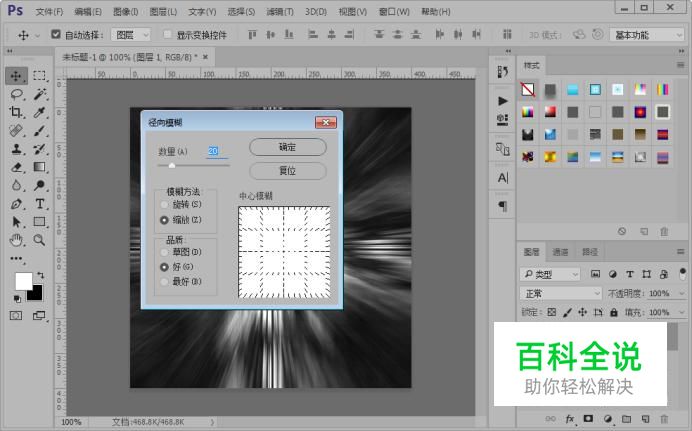The width and height of the screenshot is (692, 431).
Task: Select the Rectangular Marquee tool
Action: pyautogui.click(x=39, y=76)
